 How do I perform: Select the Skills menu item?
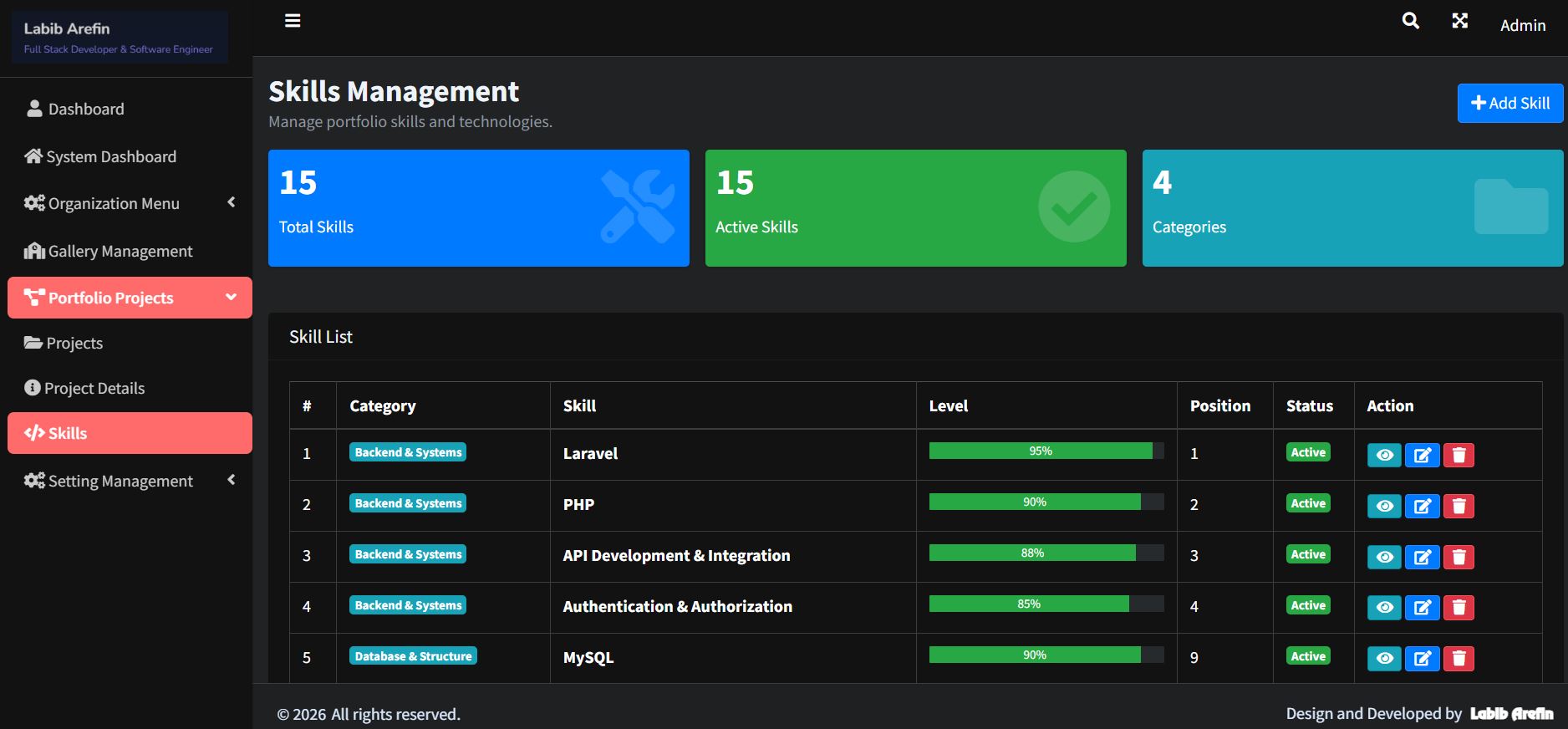tap(130, 433)
